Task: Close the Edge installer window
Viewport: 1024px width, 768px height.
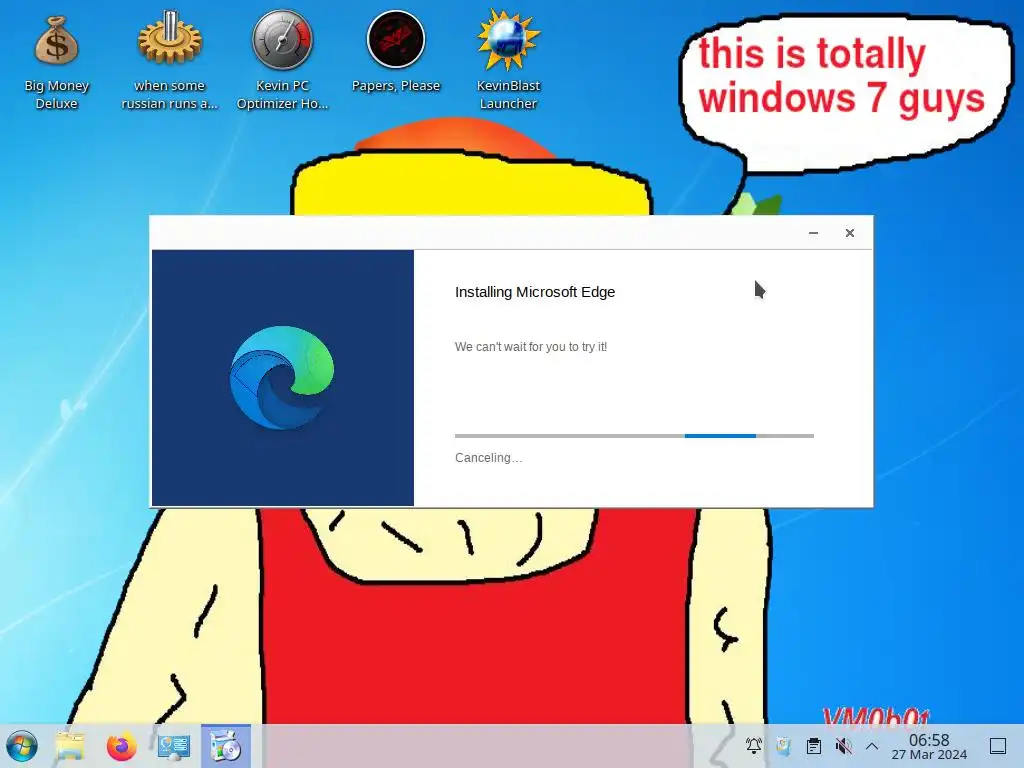Action: tap(850, 233)
